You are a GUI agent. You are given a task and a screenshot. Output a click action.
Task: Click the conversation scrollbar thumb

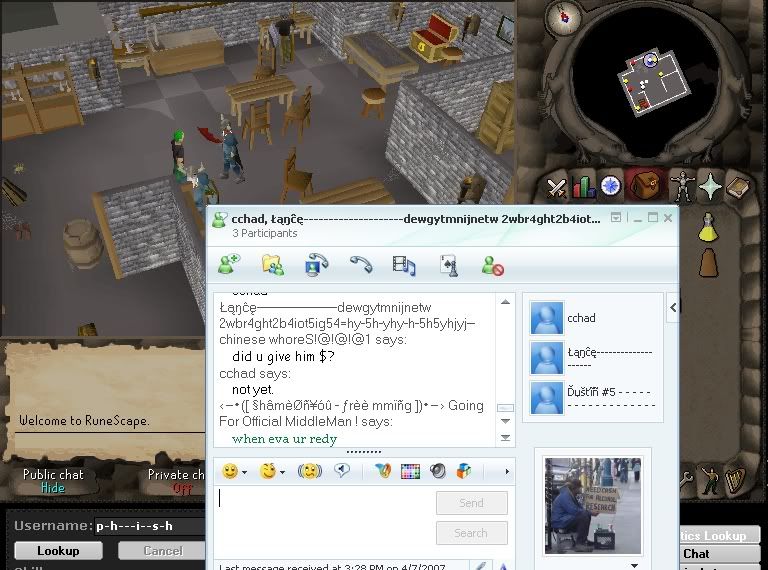[505, 408]
